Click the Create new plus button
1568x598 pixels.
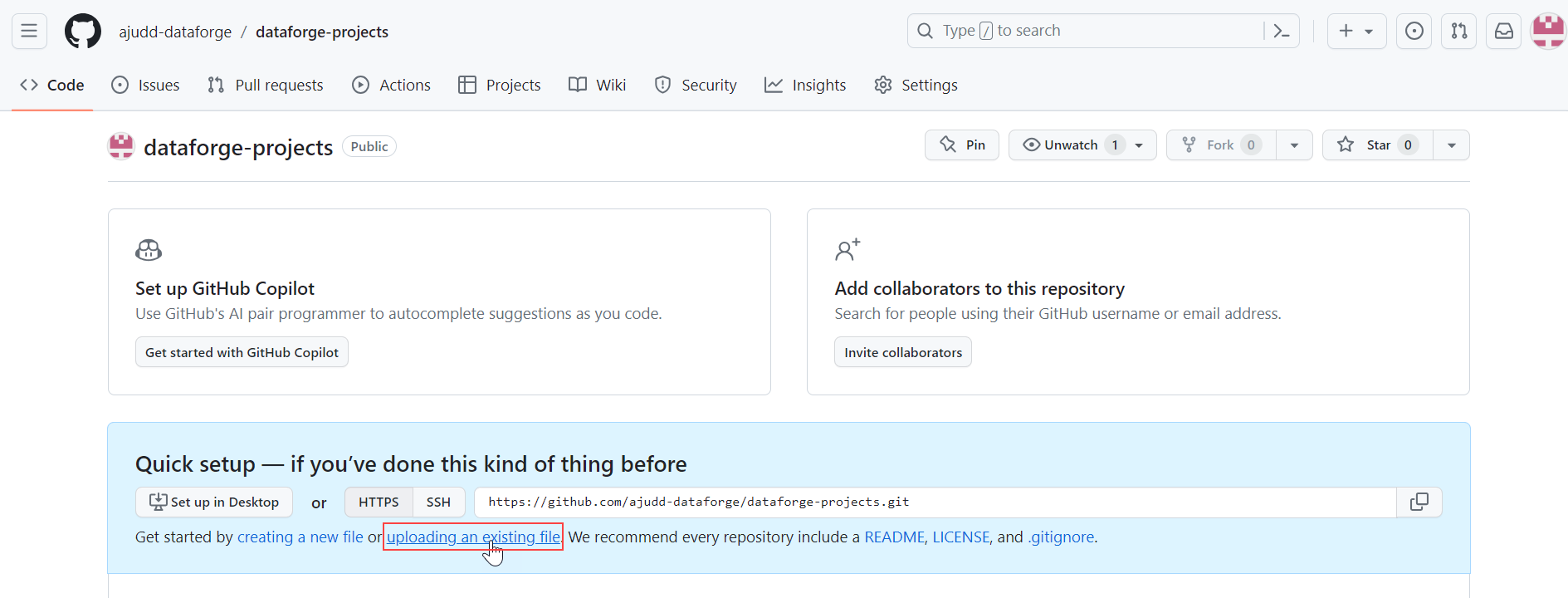pyautogui.click(x=1357, y=31)
